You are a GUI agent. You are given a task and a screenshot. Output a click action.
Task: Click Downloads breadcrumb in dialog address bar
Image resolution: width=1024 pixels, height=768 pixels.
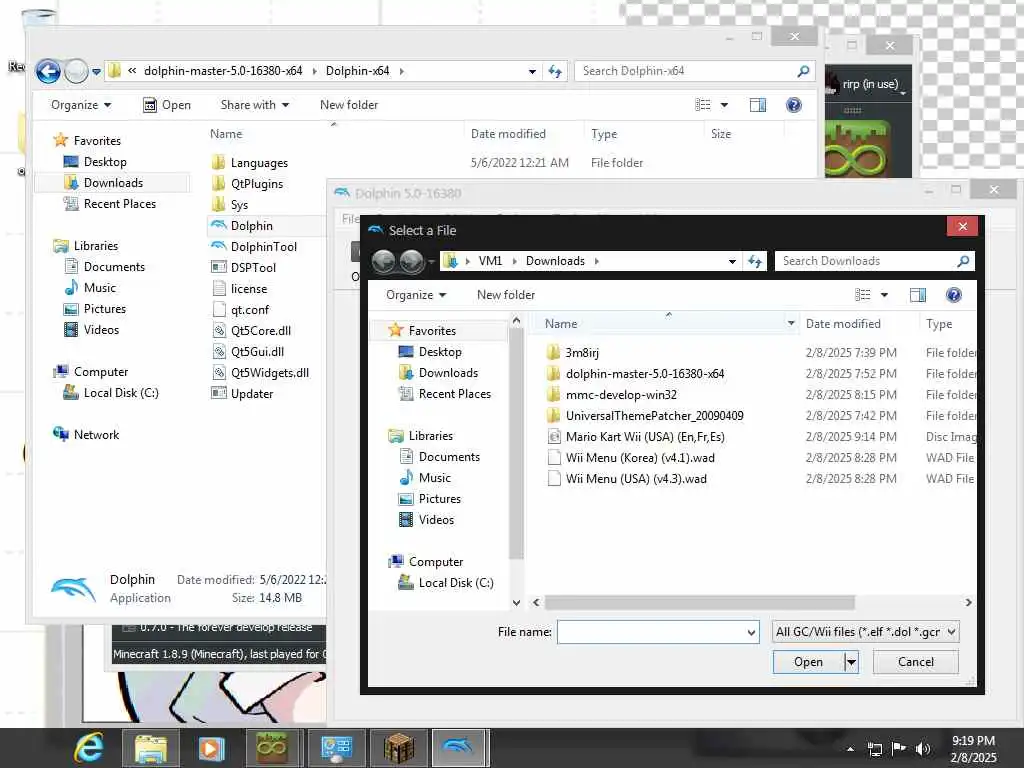coord(555,261)
